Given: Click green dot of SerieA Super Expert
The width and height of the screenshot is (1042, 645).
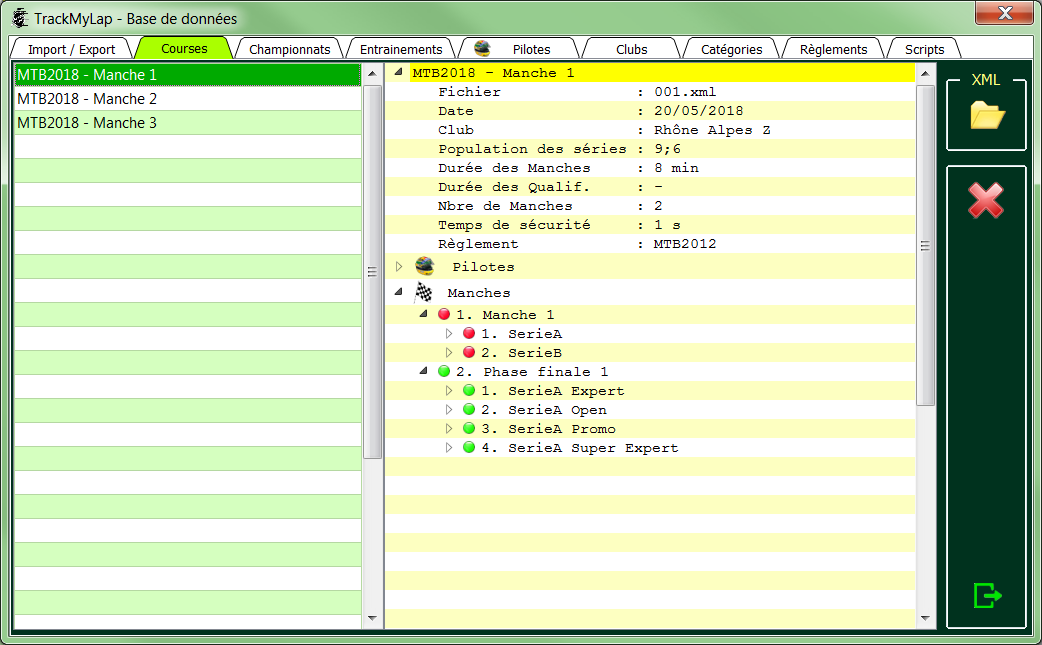Looking at the screenshot, I should [469, 448].
